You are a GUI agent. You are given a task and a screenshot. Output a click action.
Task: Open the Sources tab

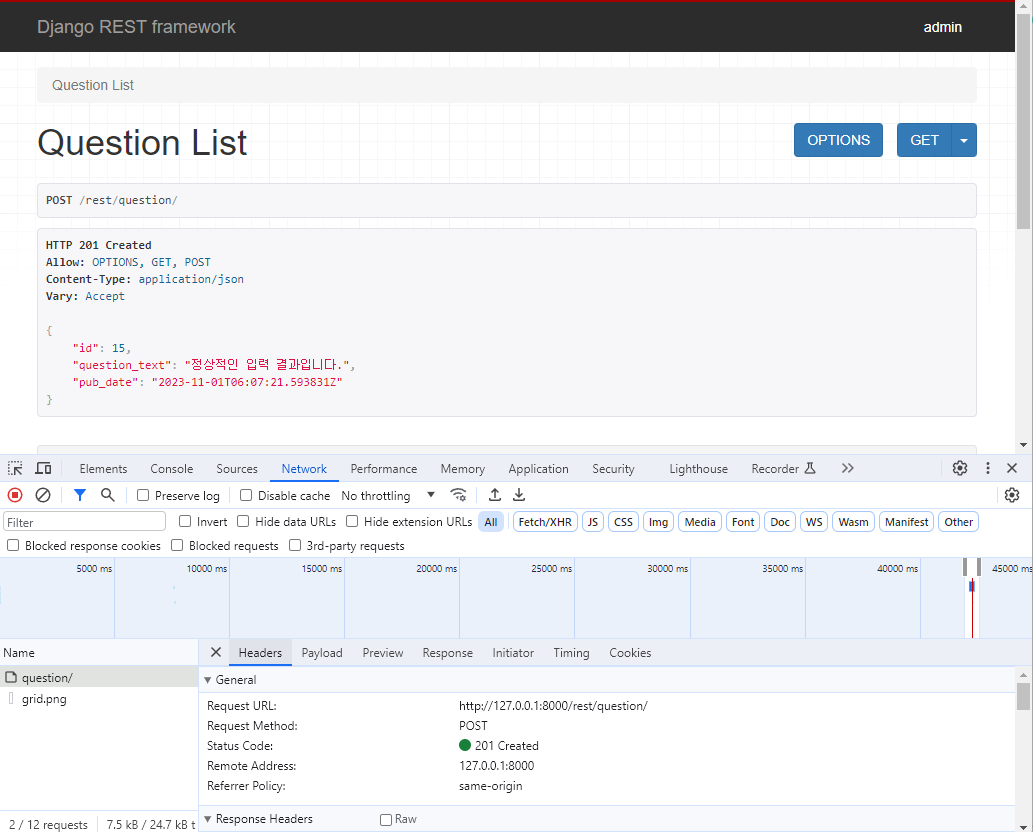pyautogui.click(x=237, y=468)
